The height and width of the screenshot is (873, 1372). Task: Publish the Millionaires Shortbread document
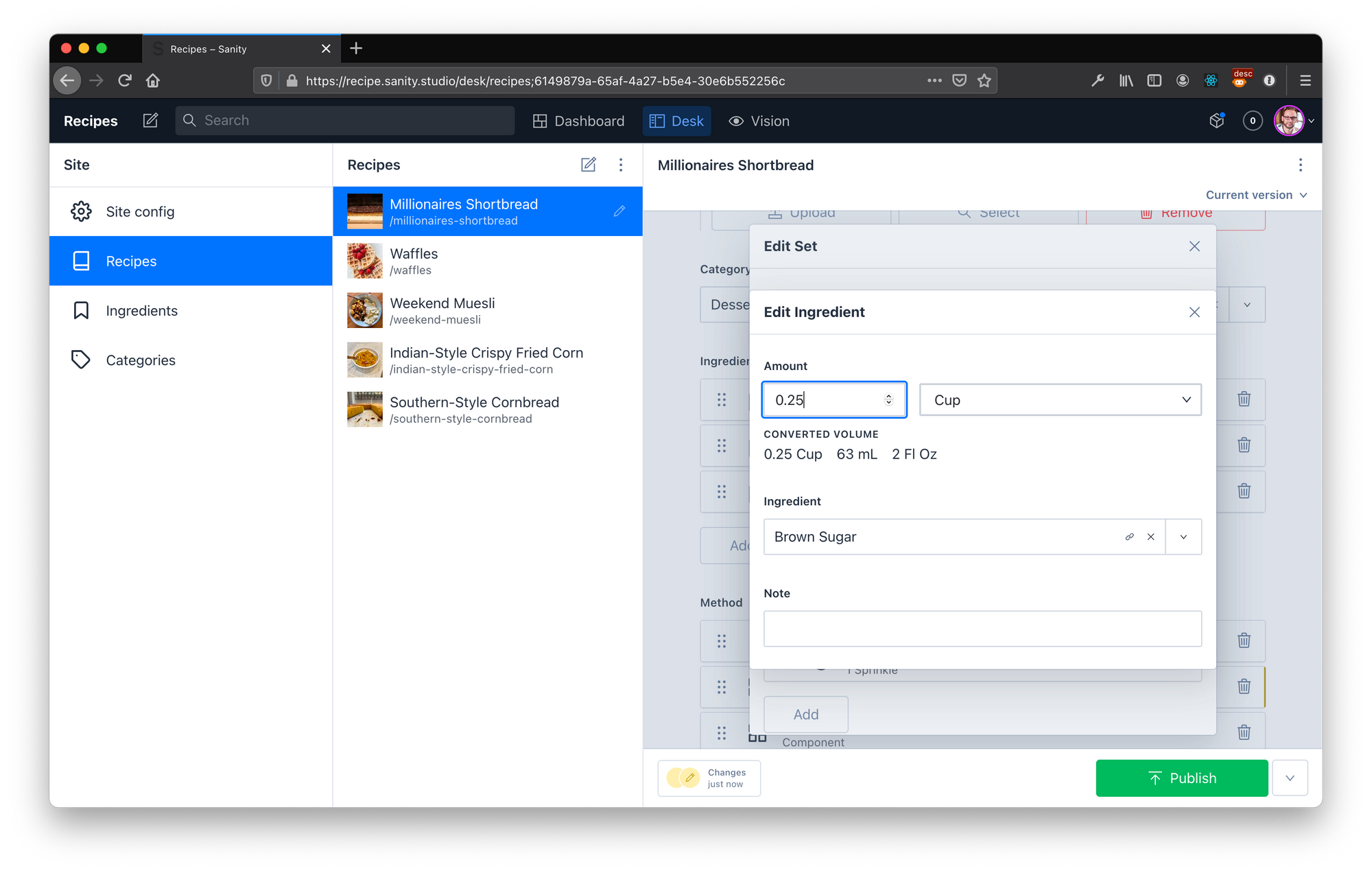click(1181, 778)
